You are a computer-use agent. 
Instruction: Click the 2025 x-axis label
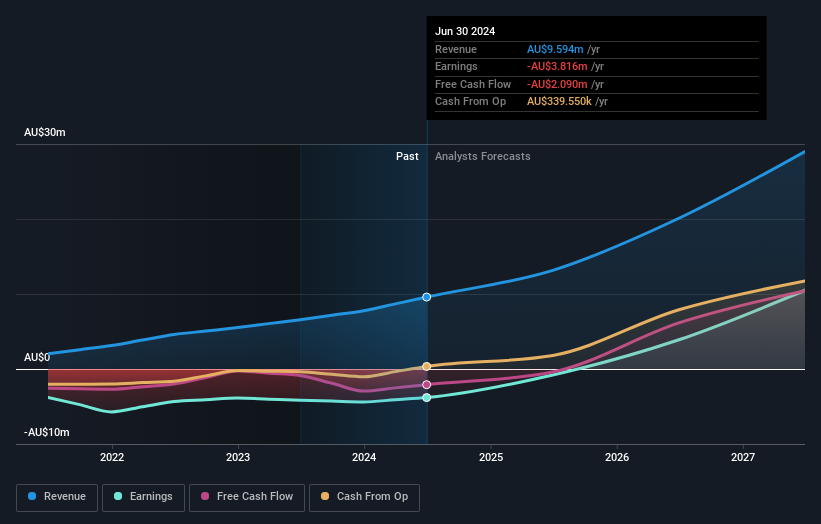491,458
